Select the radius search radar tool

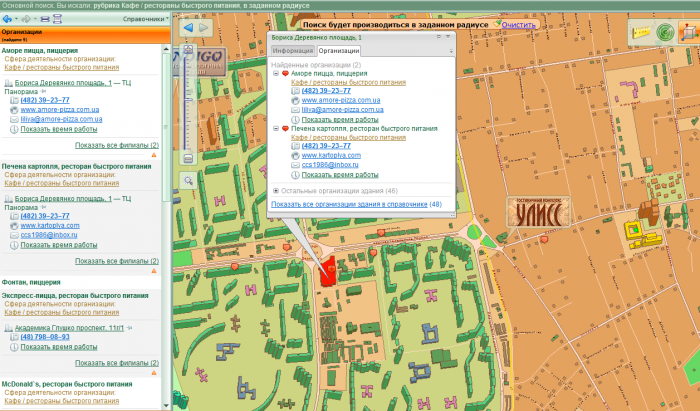pyautogui.click(x=665, y=33)
